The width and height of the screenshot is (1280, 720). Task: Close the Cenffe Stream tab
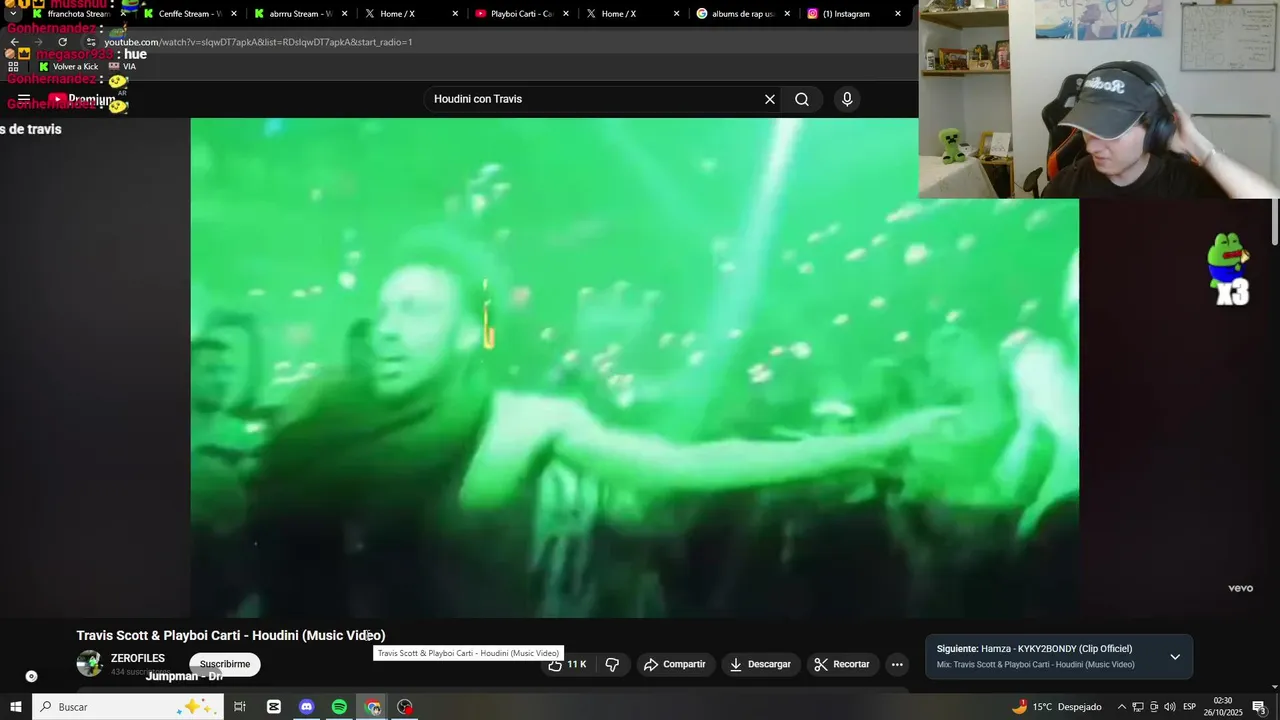(x=234, y=14)
